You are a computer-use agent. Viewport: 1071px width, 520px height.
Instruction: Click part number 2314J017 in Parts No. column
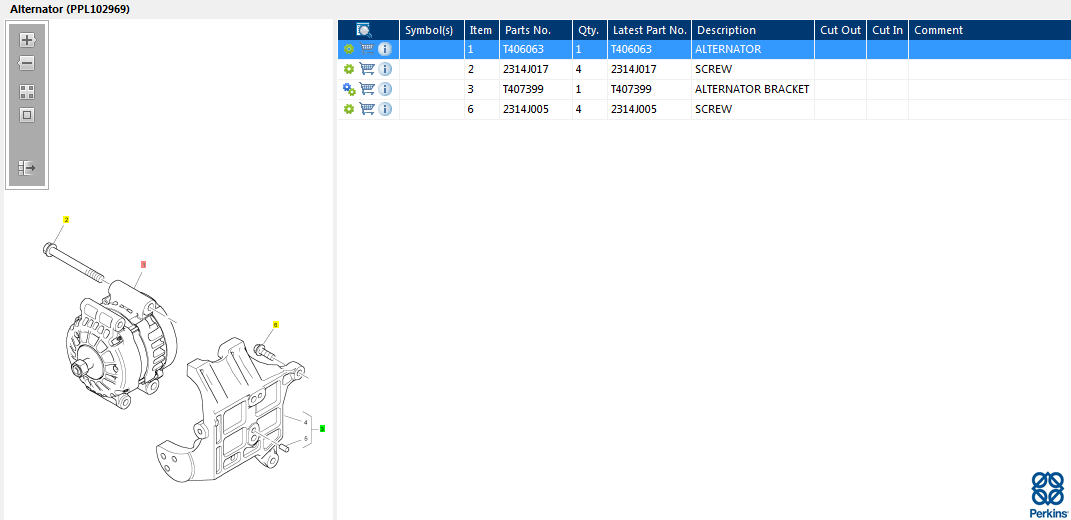click(525, 69)
